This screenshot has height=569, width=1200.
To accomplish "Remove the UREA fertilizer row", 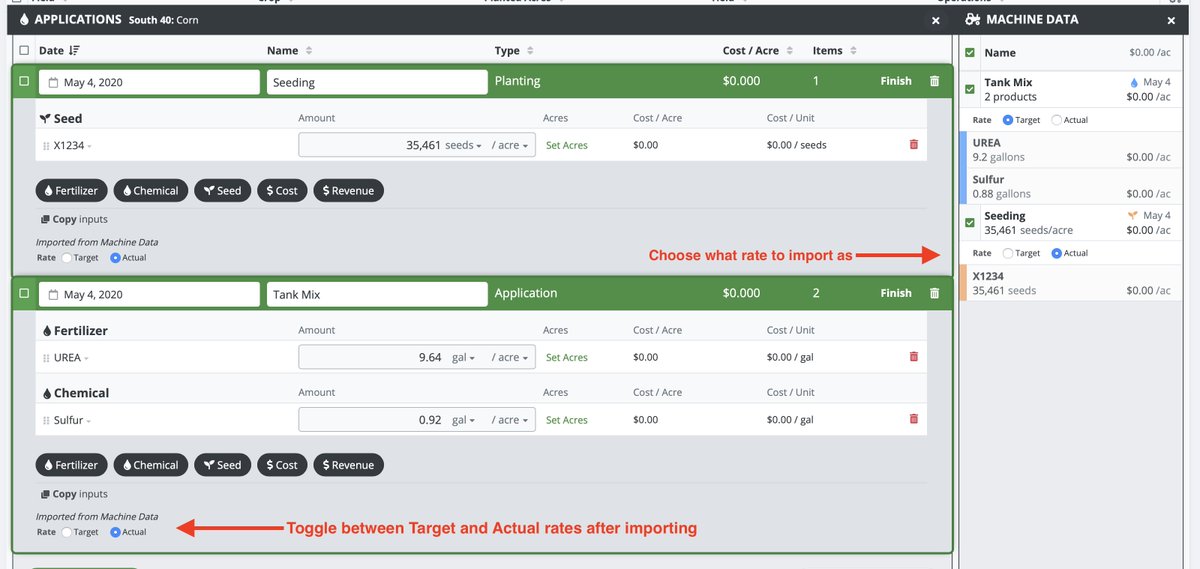I will tap(913, 357).
